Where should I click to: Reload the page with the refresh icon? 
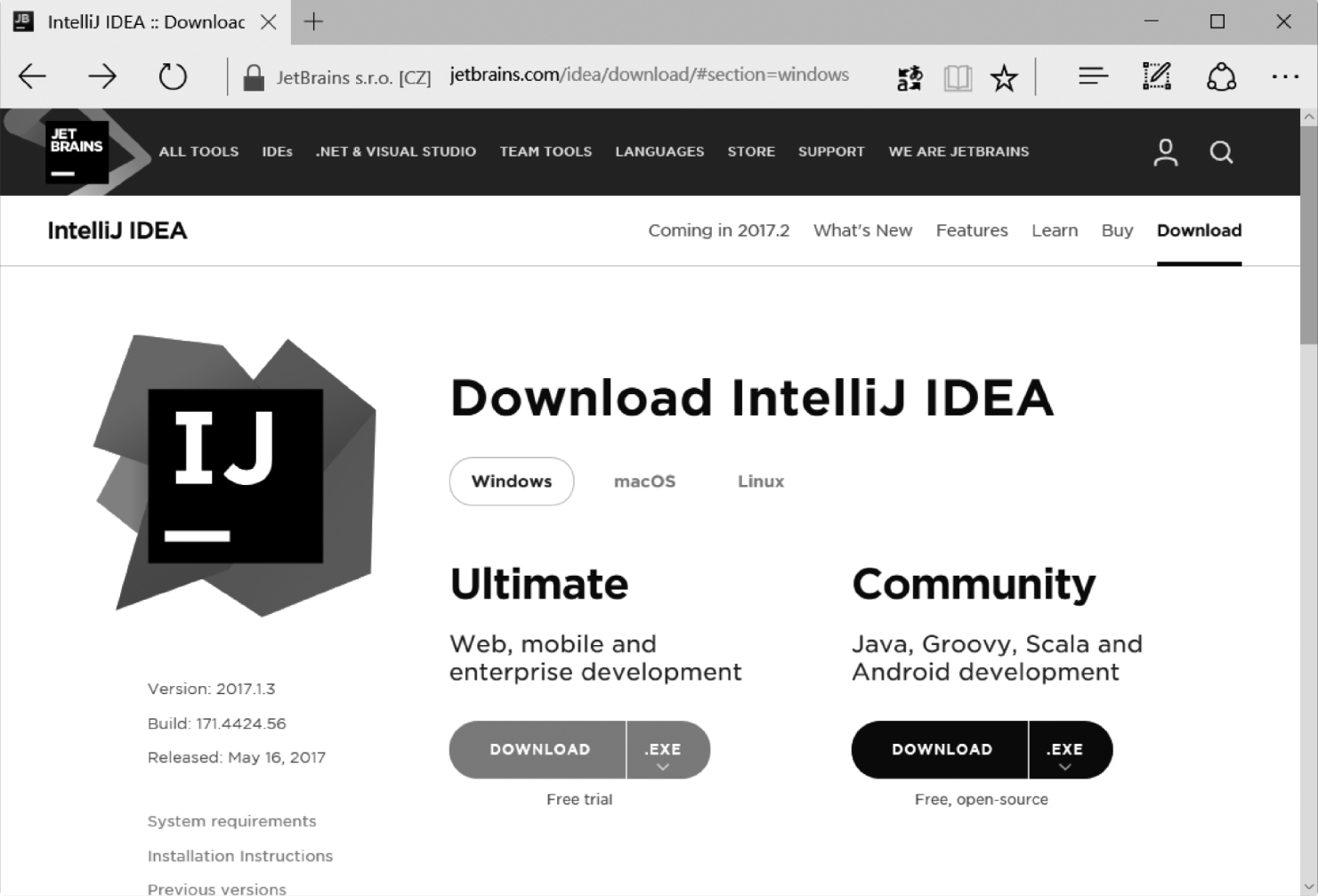coord(173,77)
